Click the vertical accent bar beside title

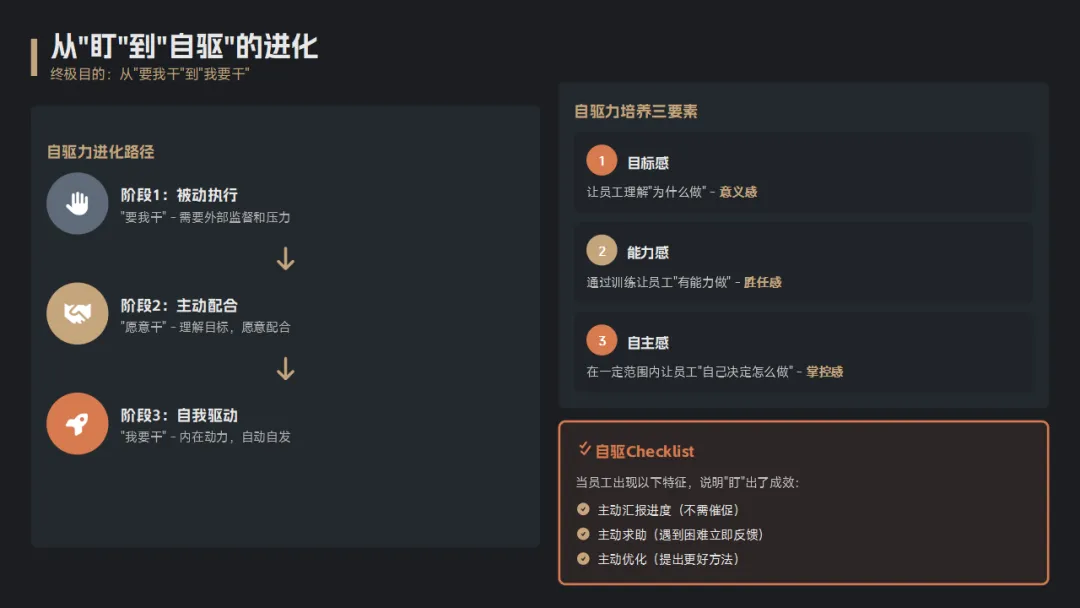(x=35, y=57)
